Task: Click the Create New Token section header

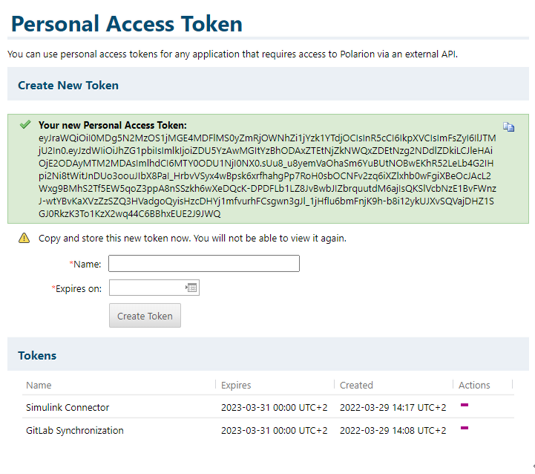Action: tap(68, 85)
